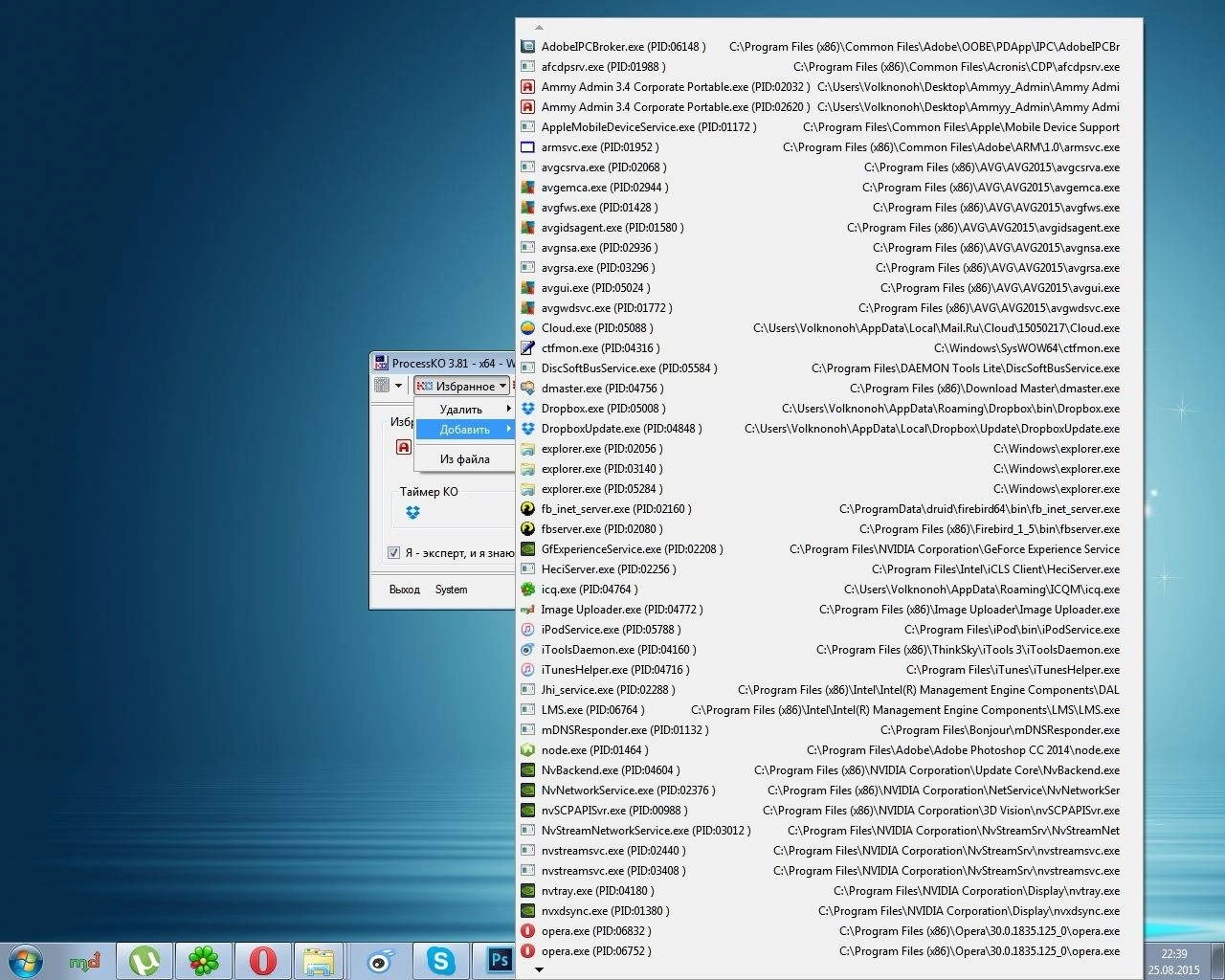
Task: Select iTunesHelper.exe (PID:04716)
Action: (829, 669)
